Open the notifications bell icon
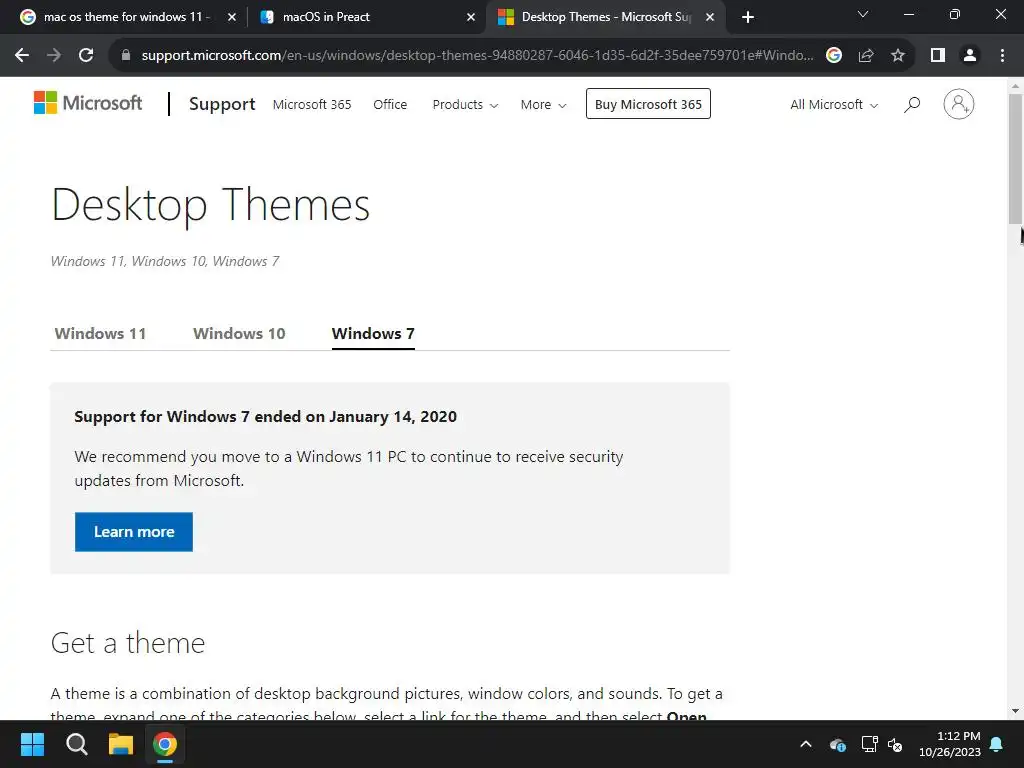The width and height of the screenshot is (1024, 768). pos(997,744)
